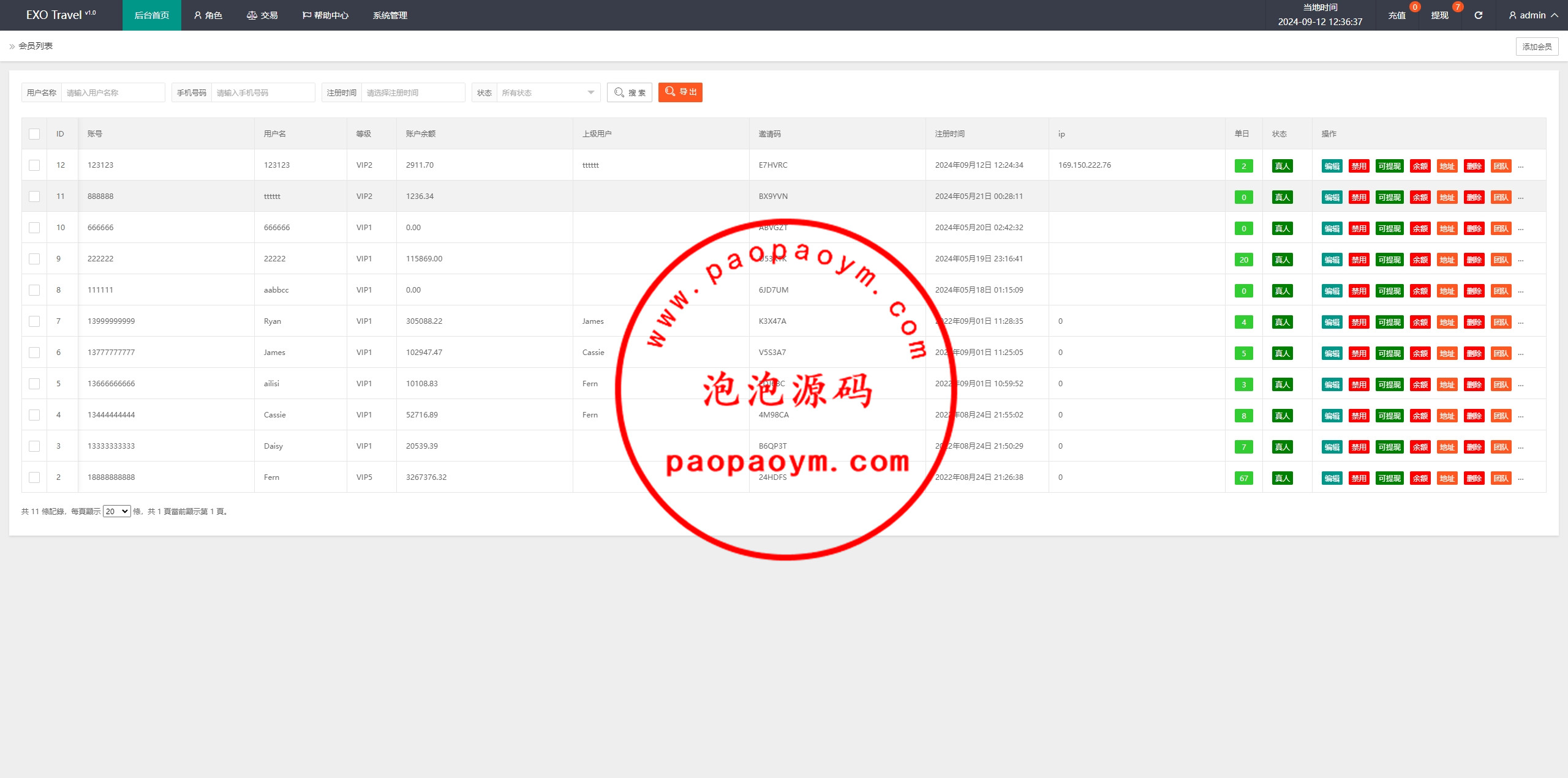1568x778 pixels.
Task: Click 删除 for user Ryan
Action: point(1474,322)
